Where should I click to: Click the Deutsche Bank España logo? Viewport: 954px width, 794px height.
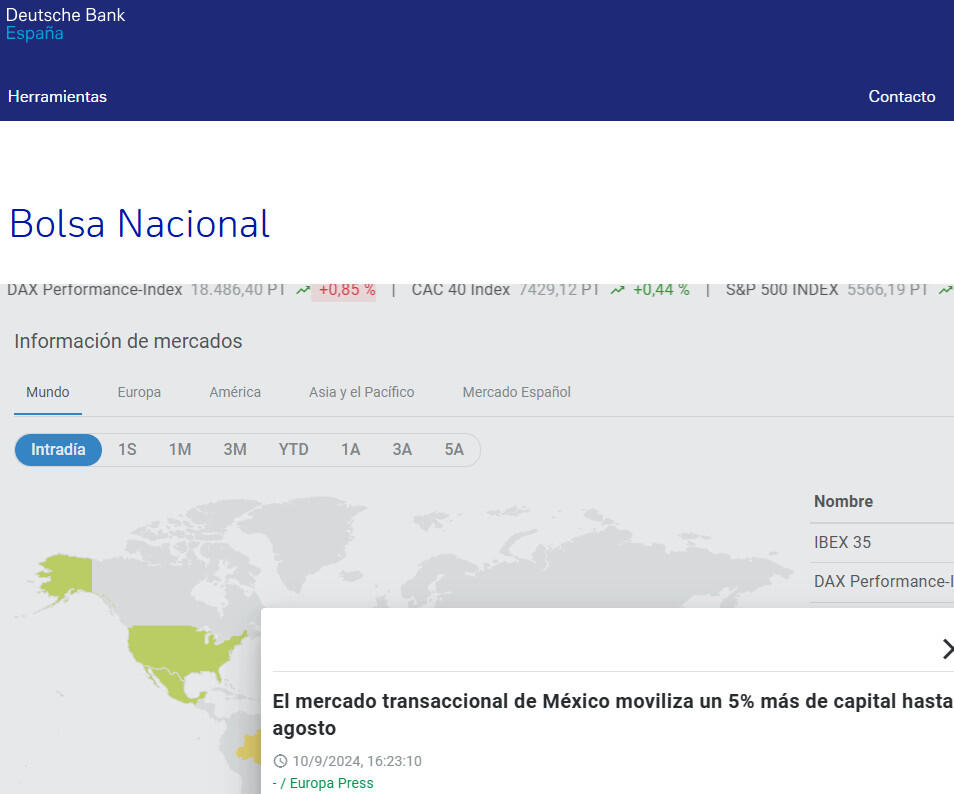point(65,24)
